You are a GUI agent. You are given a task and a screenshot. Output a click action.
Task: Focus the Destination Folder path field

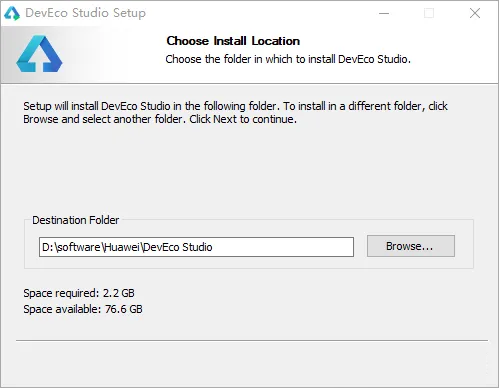pos(196,247)
